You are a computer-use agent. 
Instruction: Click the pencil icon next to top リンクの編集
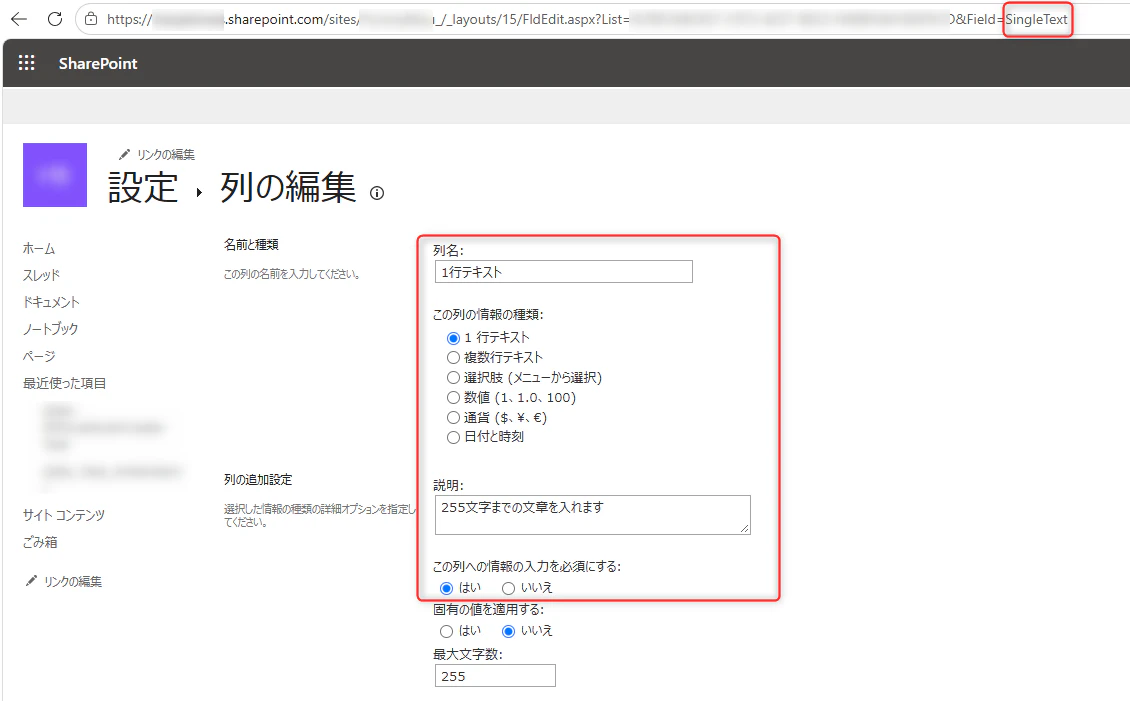tap(125, 154)
